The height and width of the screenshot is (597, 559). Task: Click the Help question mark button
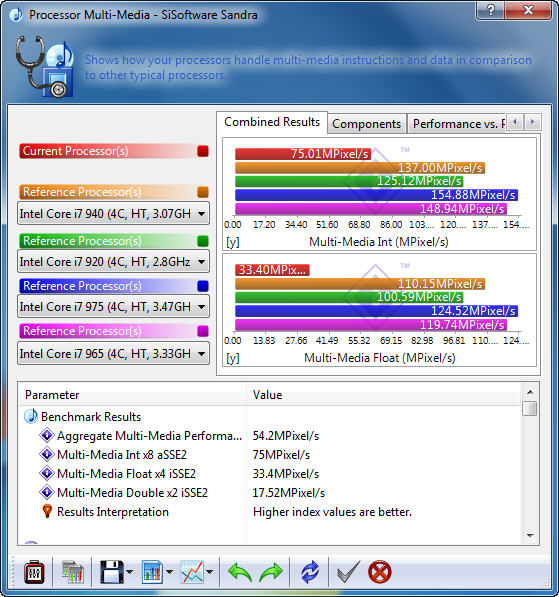tap(490, 10)
